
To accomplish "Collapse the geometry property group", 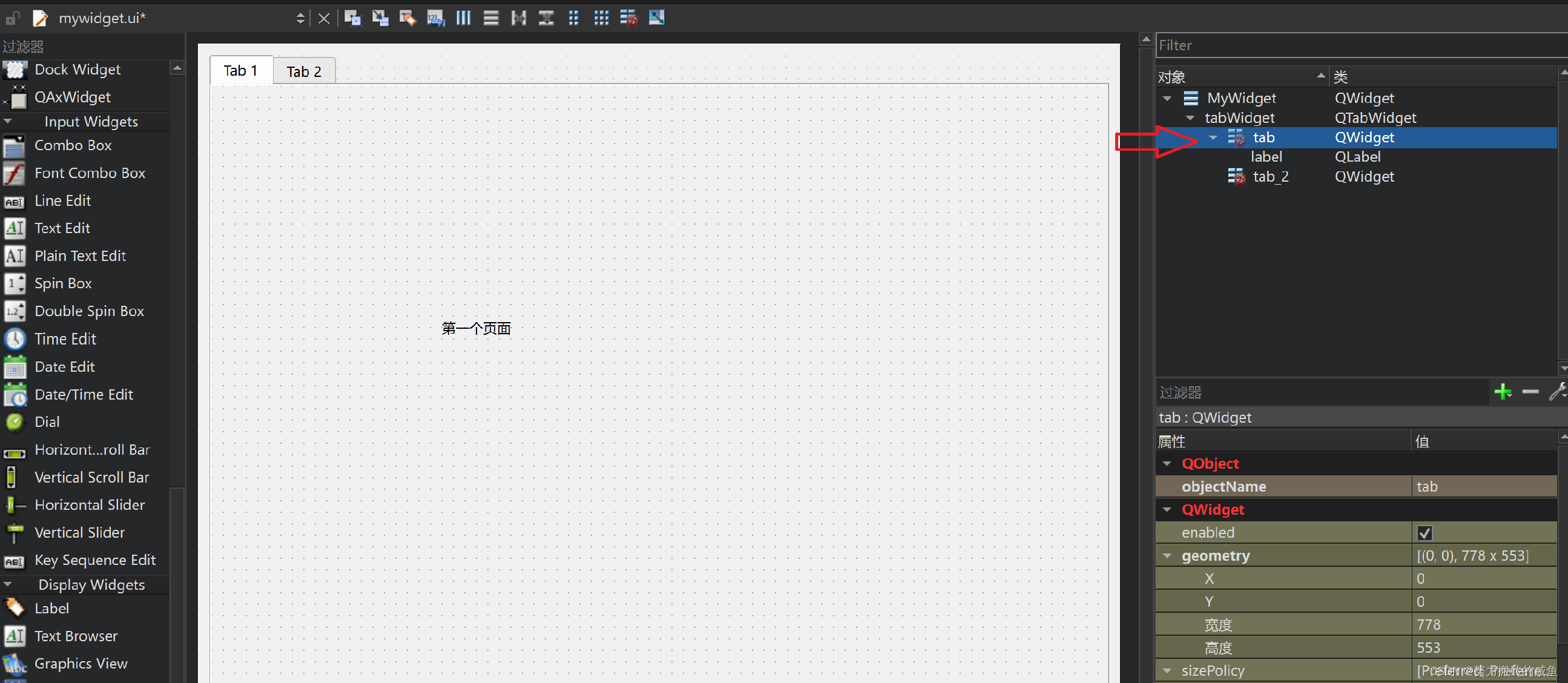I will (1167, 556).
